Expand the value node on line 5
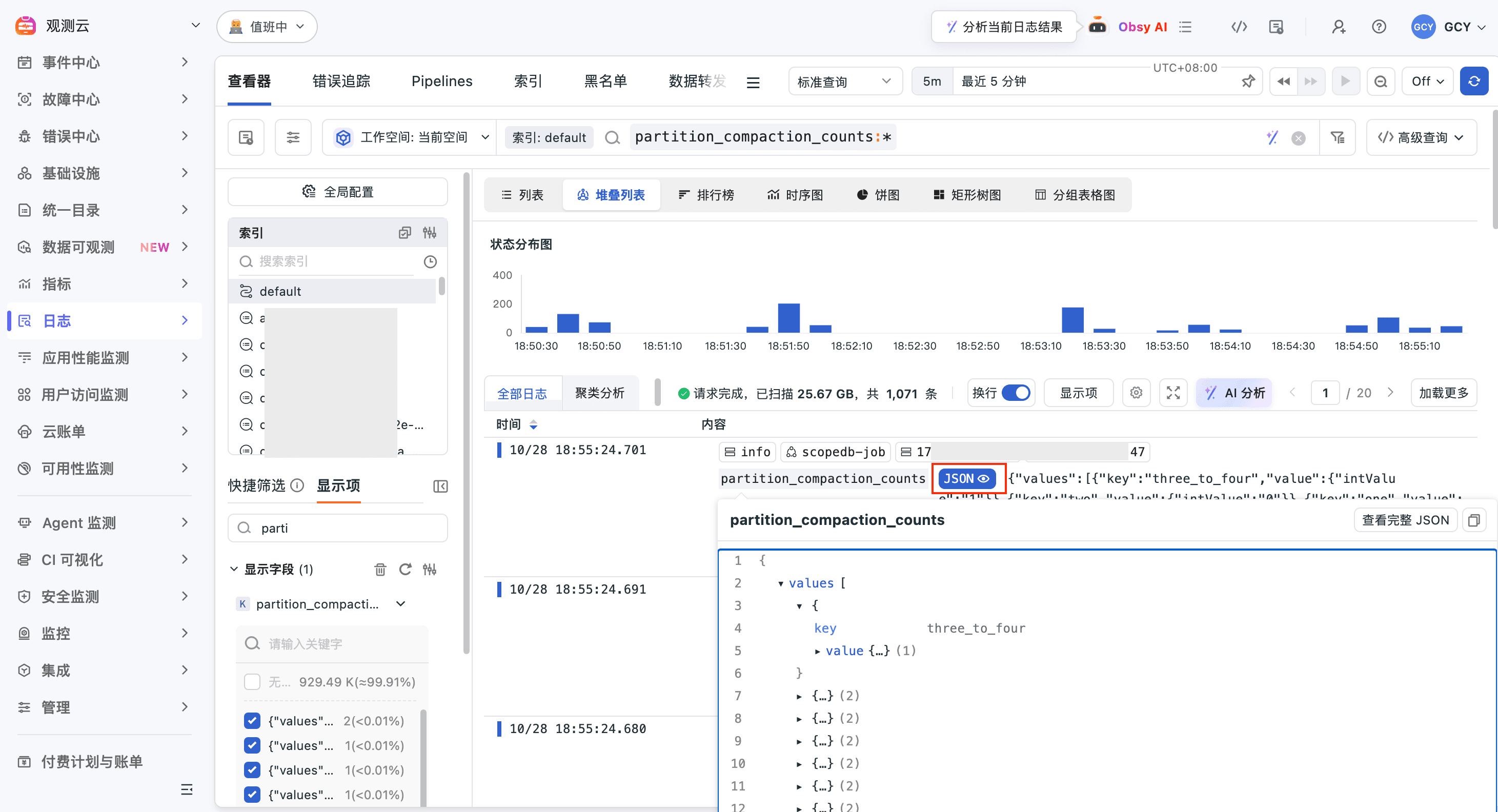The image size is (1498, 812). [x=817, y=651]
